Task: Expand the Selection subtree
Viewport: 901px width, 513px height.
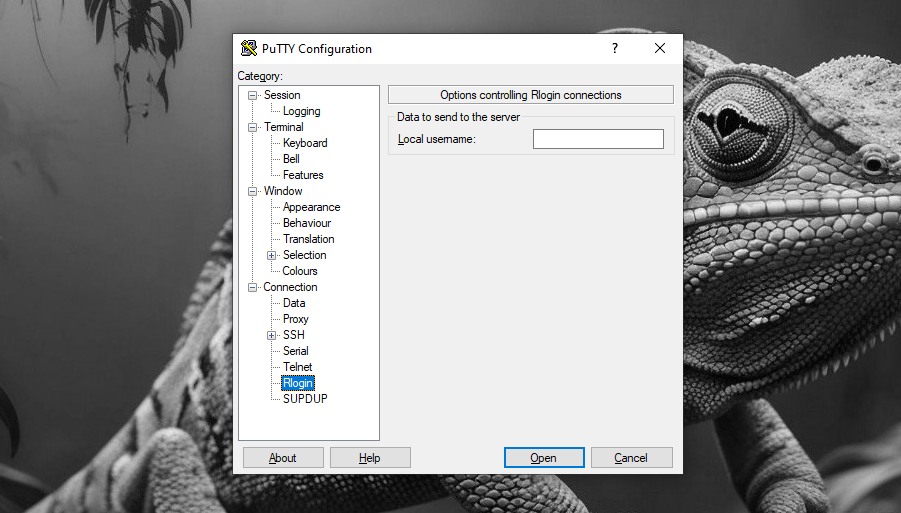Action: point(271,255)
